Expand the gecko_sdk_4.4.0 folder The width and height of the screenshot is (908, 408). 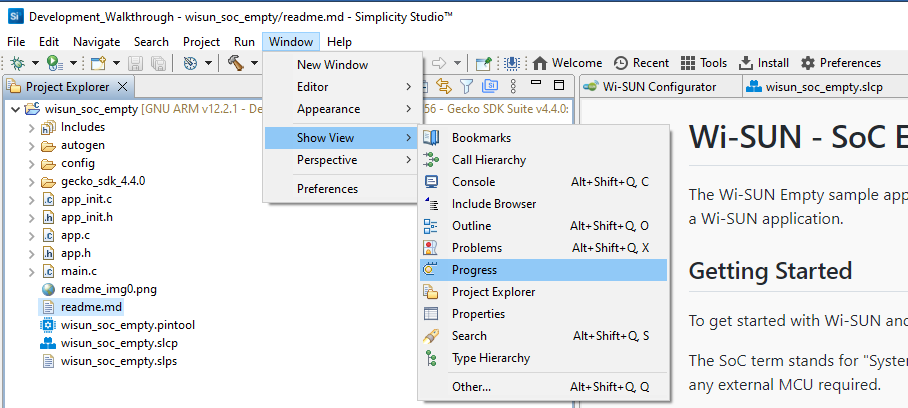pyautogui.click(x=31, y=181)
